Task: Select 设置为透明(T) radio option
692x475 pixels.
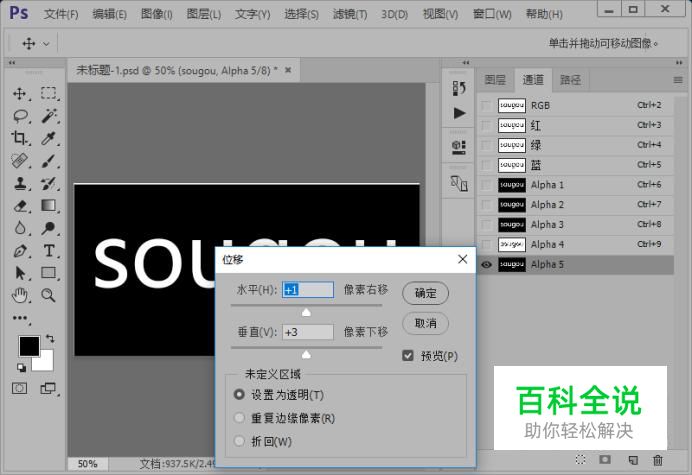Action: pos(239,394)
